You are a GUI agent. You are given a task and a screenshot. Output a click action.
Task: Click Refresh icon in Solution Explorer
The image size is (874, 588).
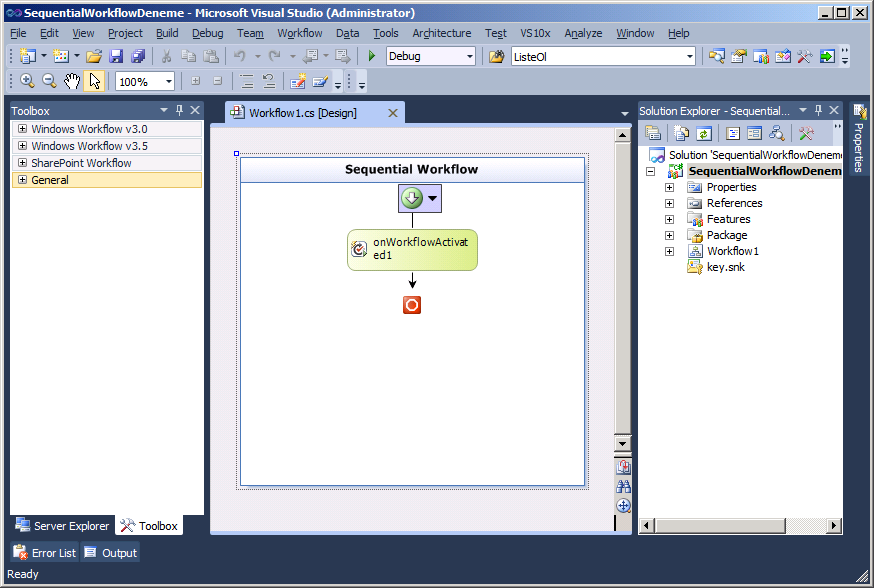(x=704, y=133)
